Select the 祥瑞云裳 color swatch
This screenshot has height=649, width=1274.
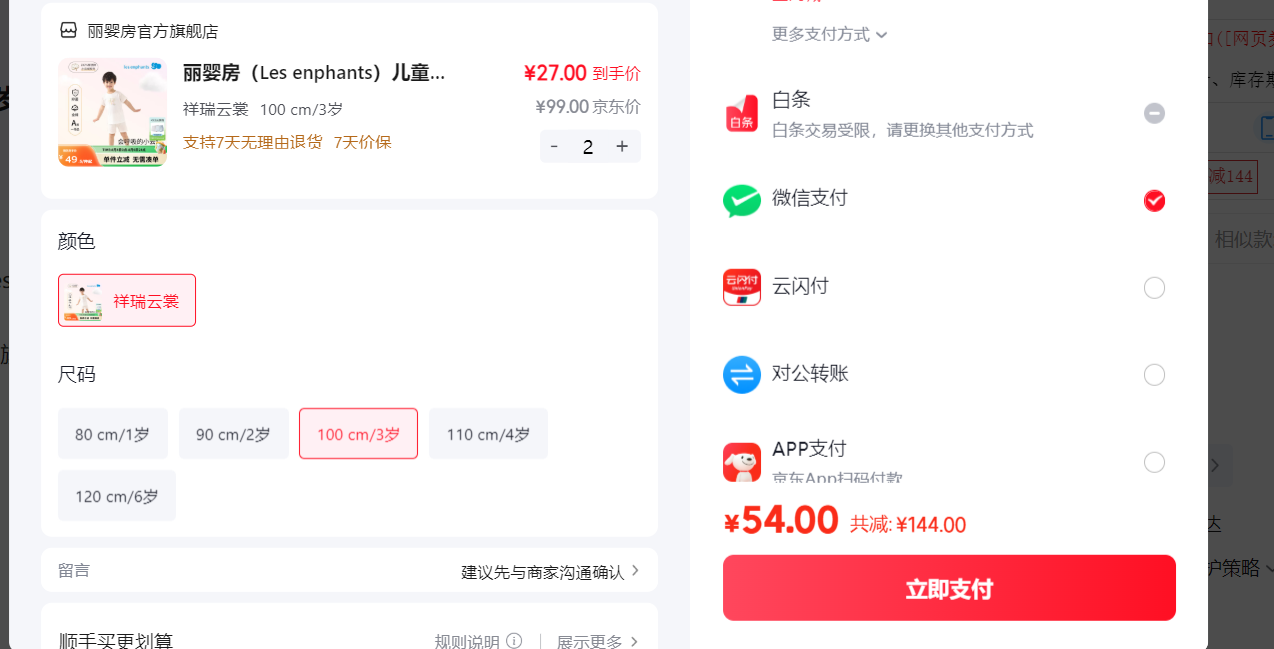pyautogui.click(x=127, y=301)
